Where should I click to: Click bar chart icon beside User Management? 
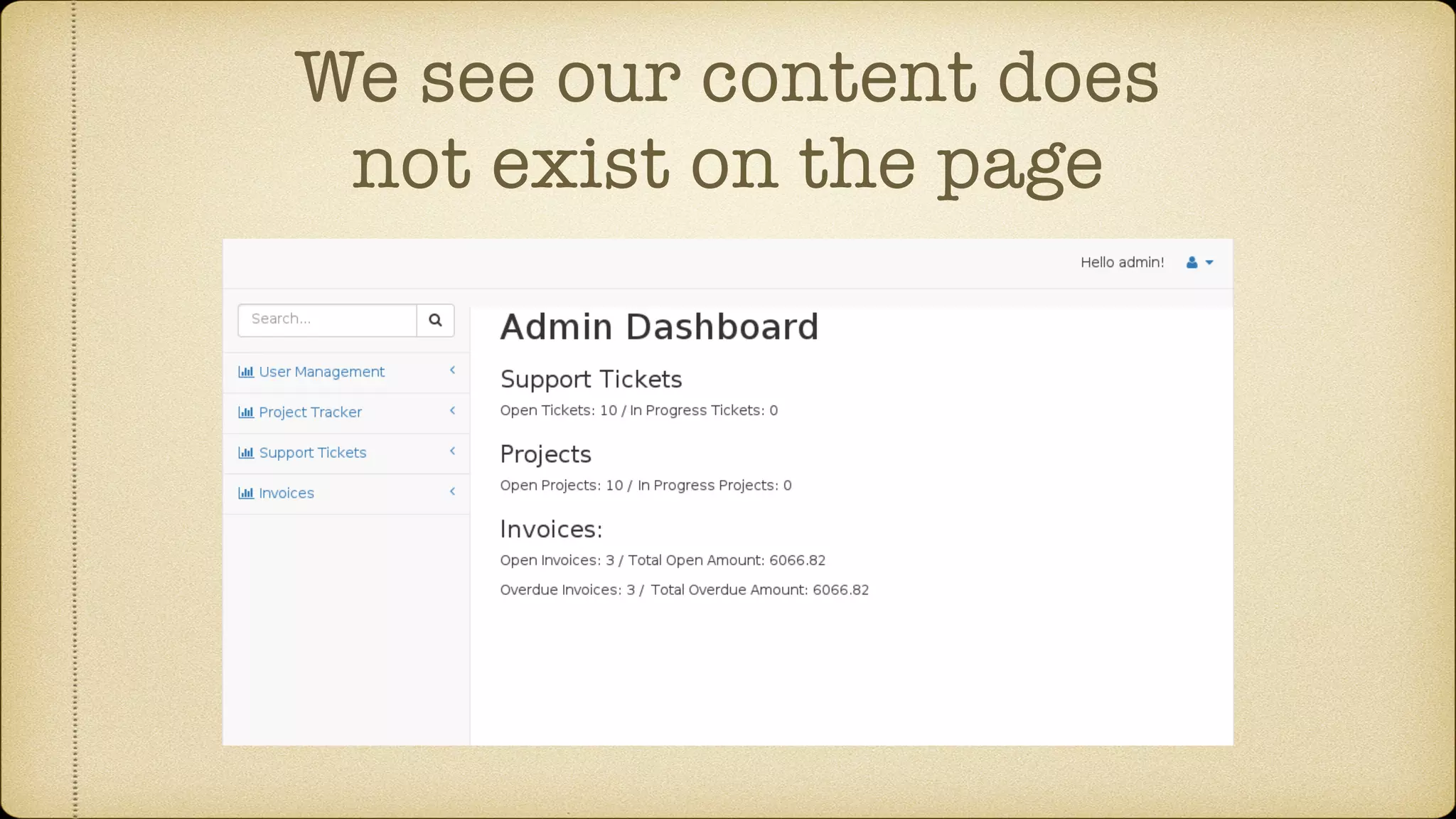[x=246, y=372]
